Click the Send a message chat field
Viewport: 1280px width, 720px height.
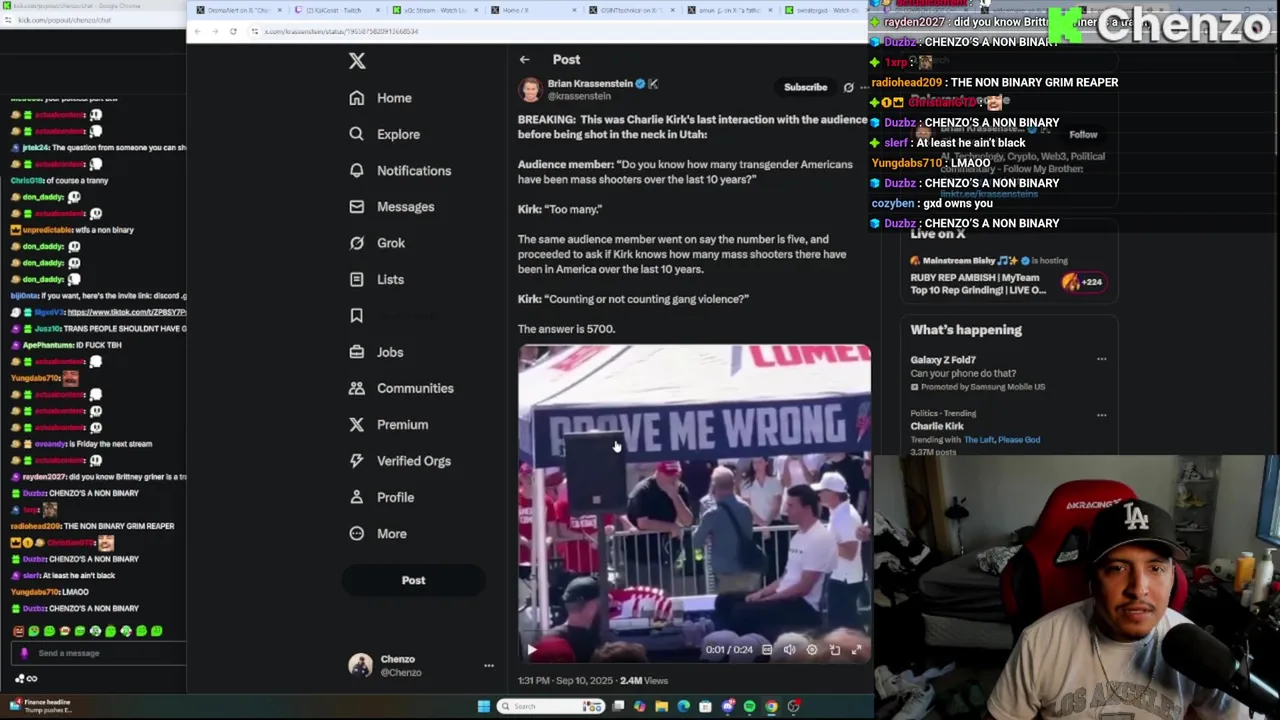[x=110, y=653]
